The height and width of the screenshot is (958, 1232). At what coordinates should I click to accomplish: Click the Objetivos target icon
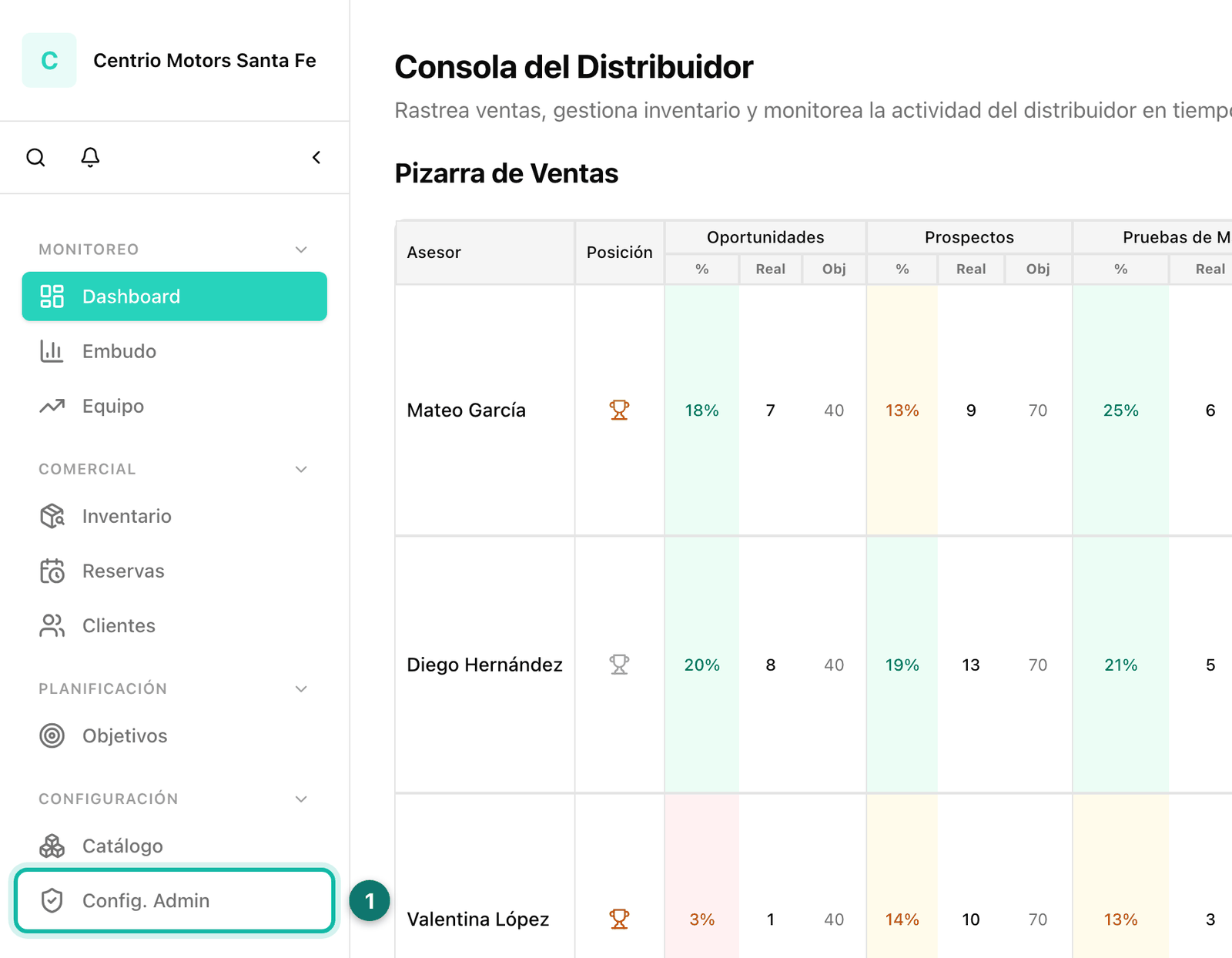coord(52,735)
